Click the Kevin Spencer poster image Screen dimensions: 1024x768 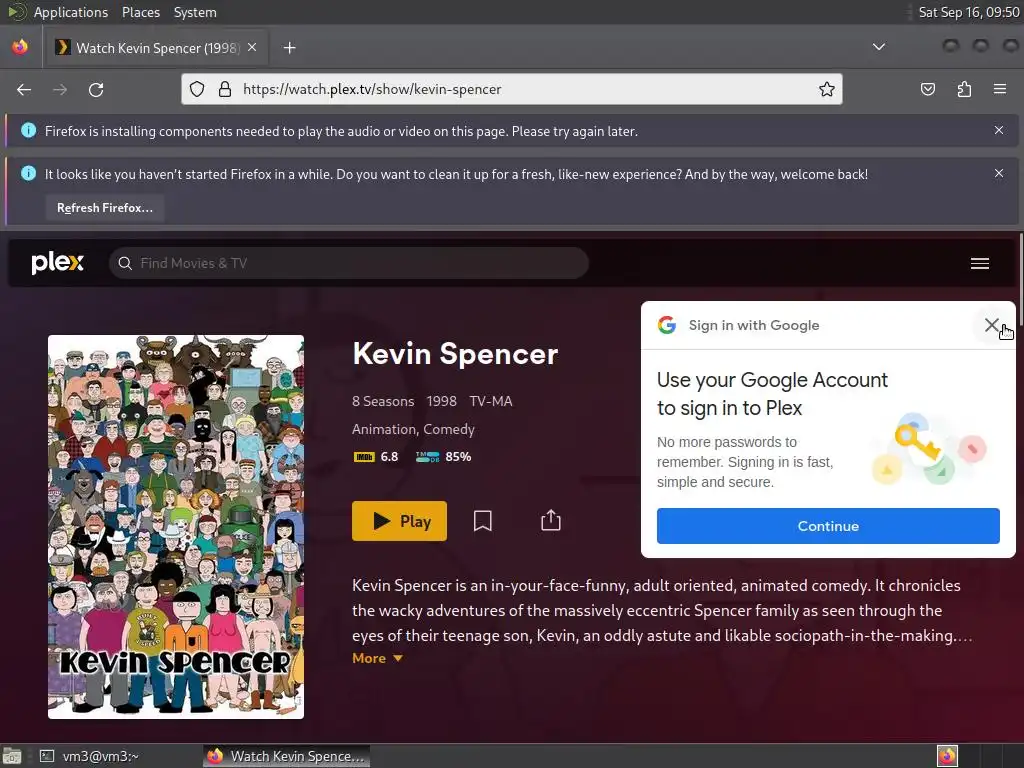[x=176, y=526]
